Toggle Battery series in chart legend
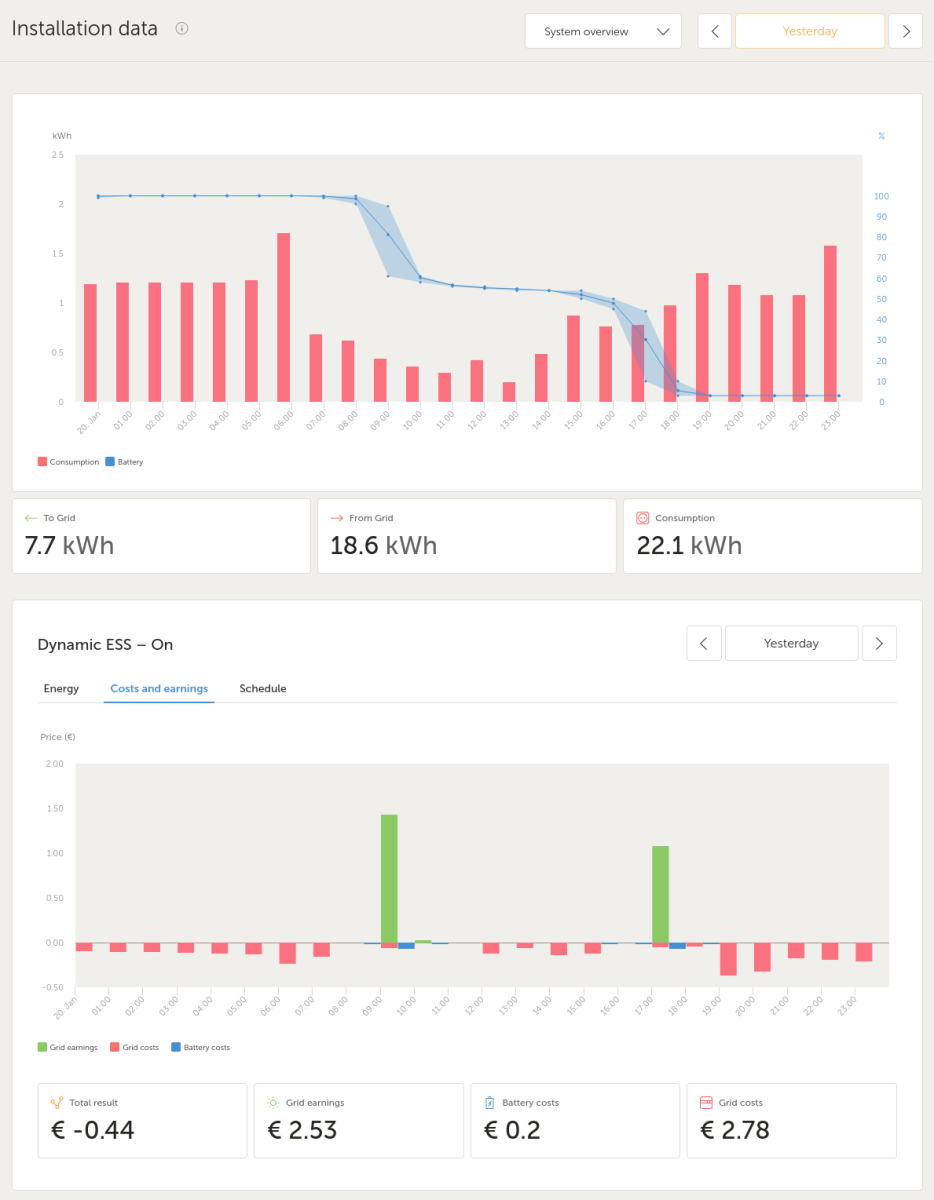934x1200 pixels. click(124, 462)
